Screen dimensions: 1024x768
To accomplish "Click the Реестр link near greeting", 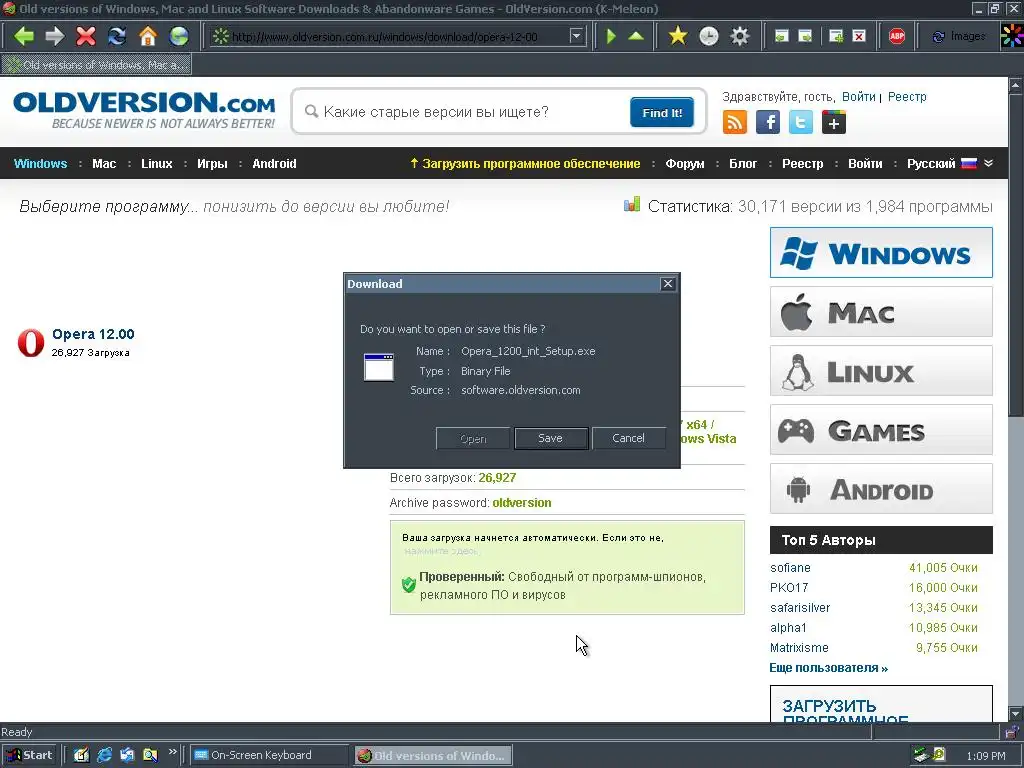I will pos(906,97).
